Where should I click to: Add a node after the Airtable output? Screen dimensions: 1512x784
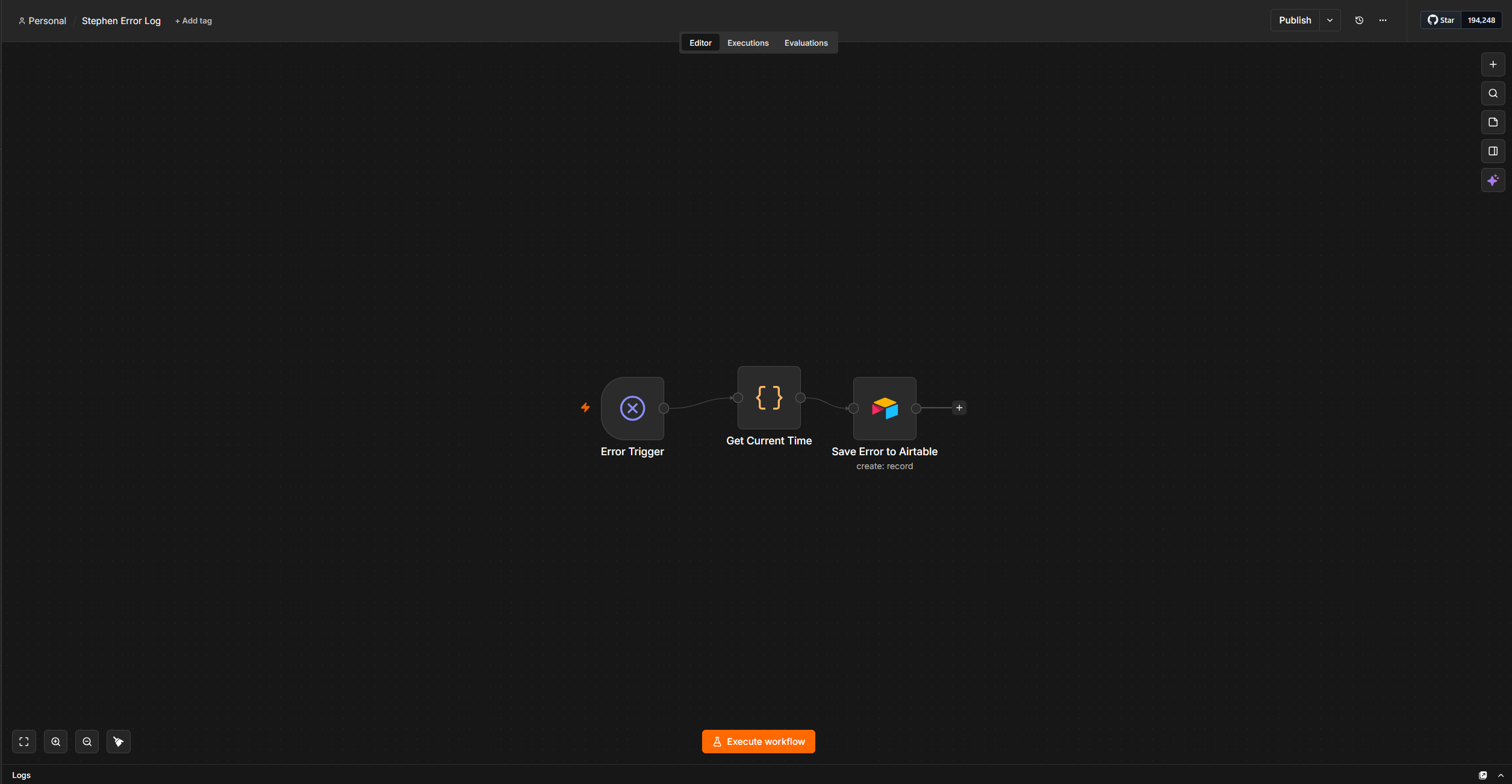[959, 408]
